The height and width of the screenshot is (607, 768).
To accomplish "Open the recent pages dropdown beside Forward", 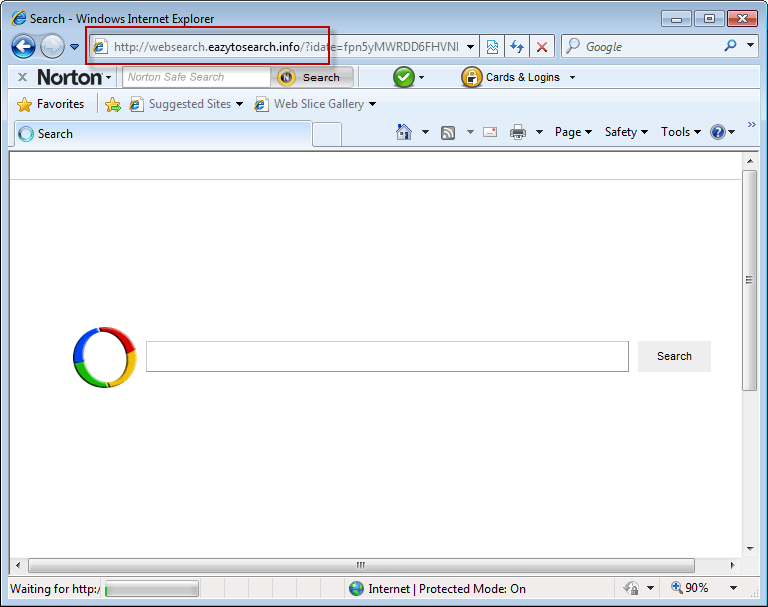I will click(74, 47).
